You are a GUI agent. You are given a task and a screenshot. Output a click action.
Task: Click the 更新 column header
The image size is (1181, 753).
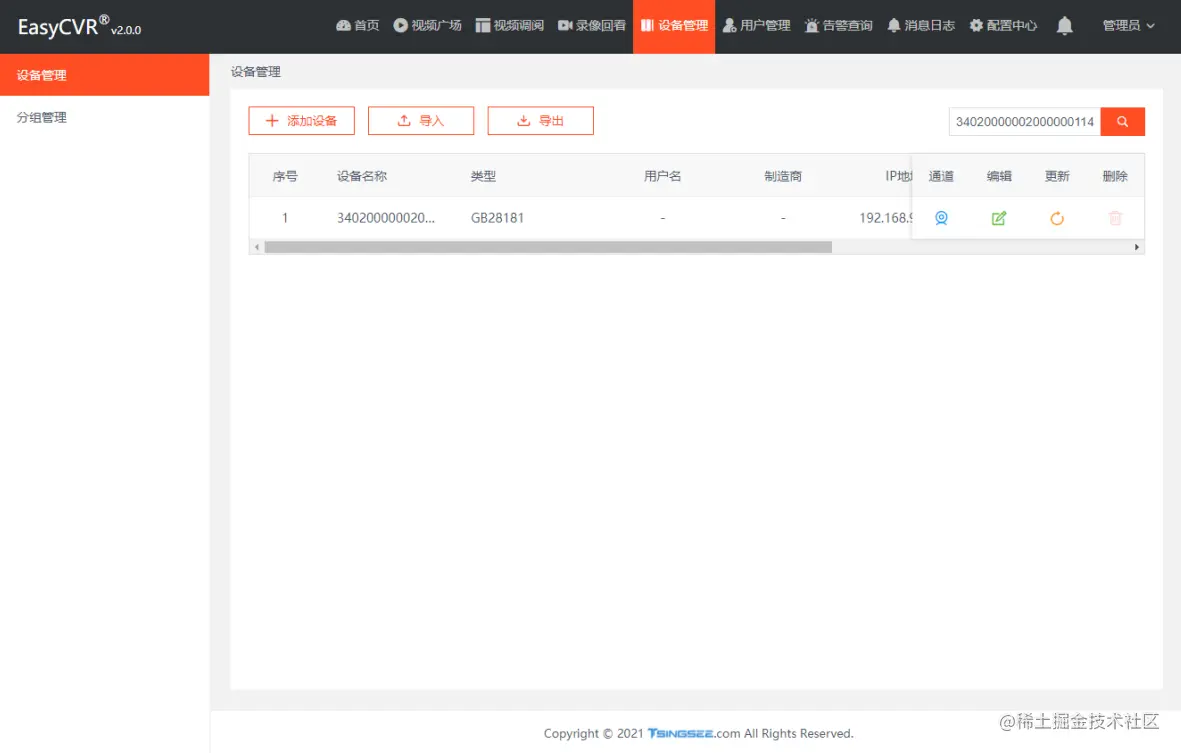pyautogui.click(x=1057, y=176)
